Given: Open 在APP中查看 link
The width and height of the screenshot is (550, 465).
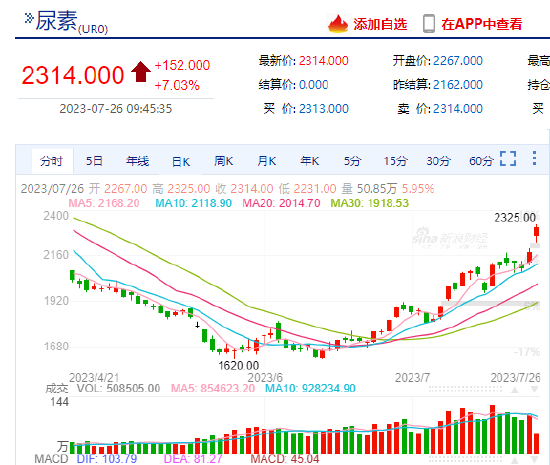Looking at the screenshot, I should [482, 24].
